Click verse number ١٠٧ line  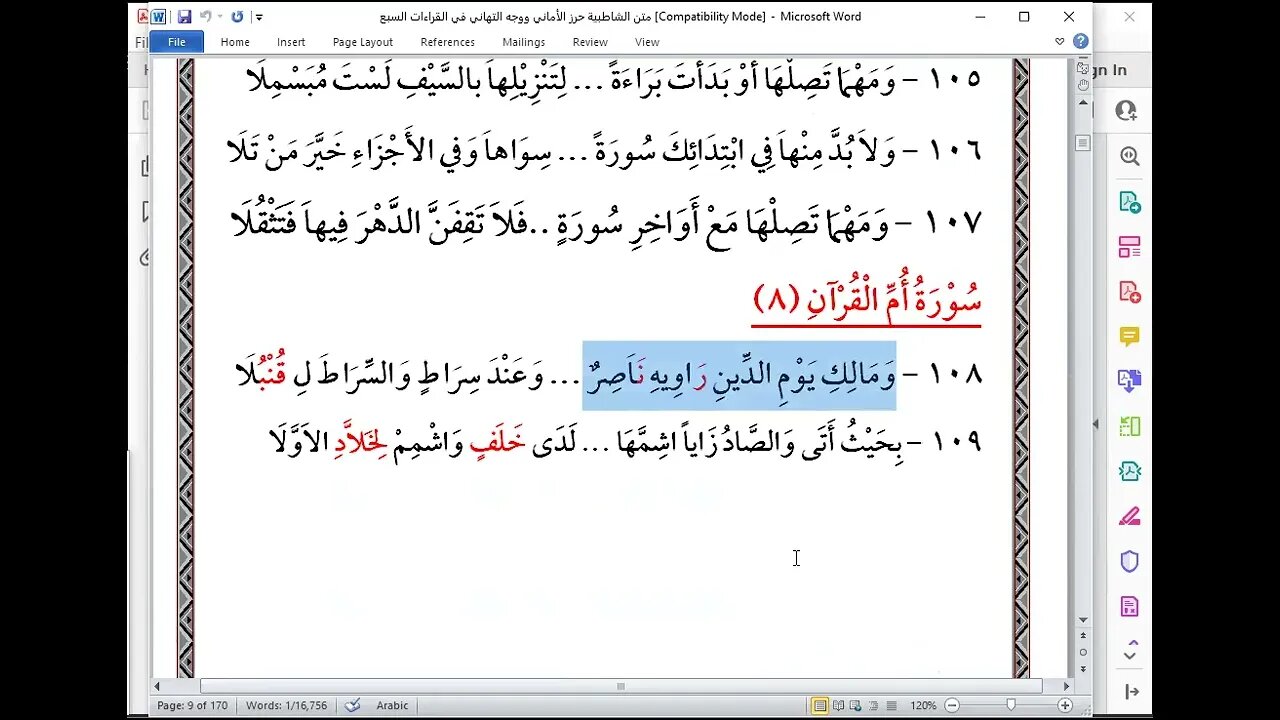click(x=606, y=222)
